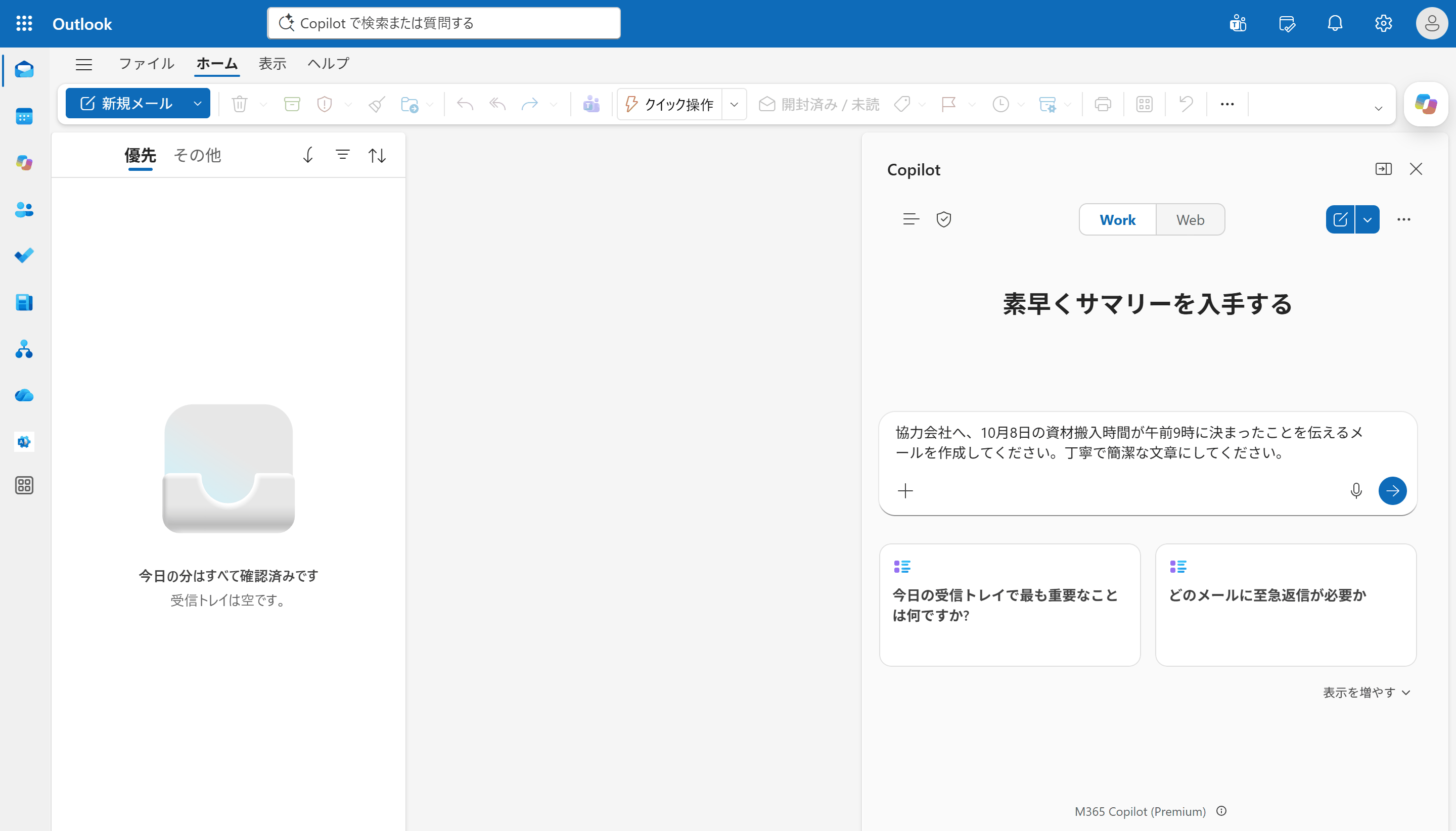The image size is (1456, 831).
Task: Click the Archive icon in ribbon
Action: [292, 104]
